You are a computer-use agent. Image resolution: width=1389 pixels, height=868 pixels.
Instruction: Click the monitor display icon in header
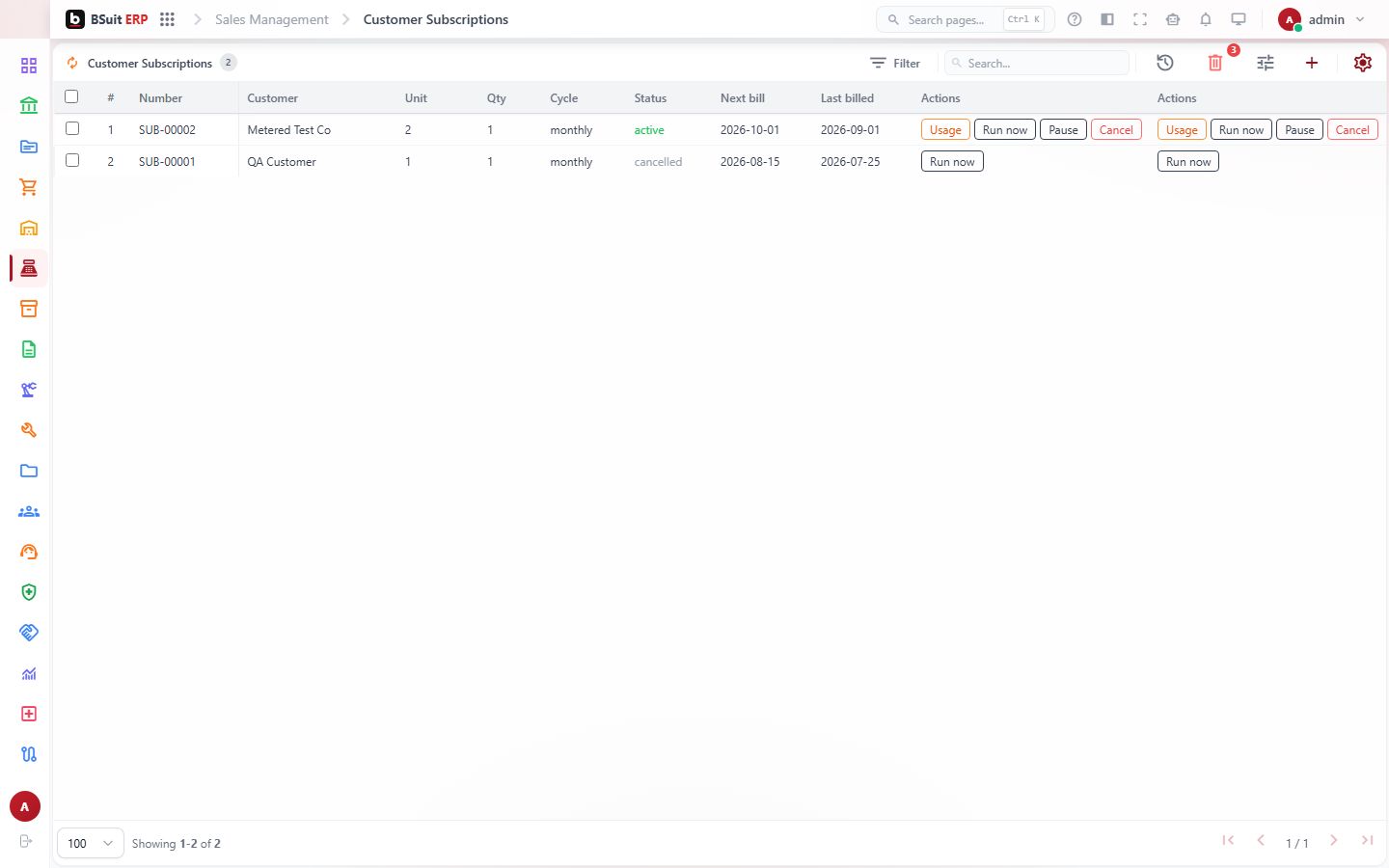(x=1239, y=19)
